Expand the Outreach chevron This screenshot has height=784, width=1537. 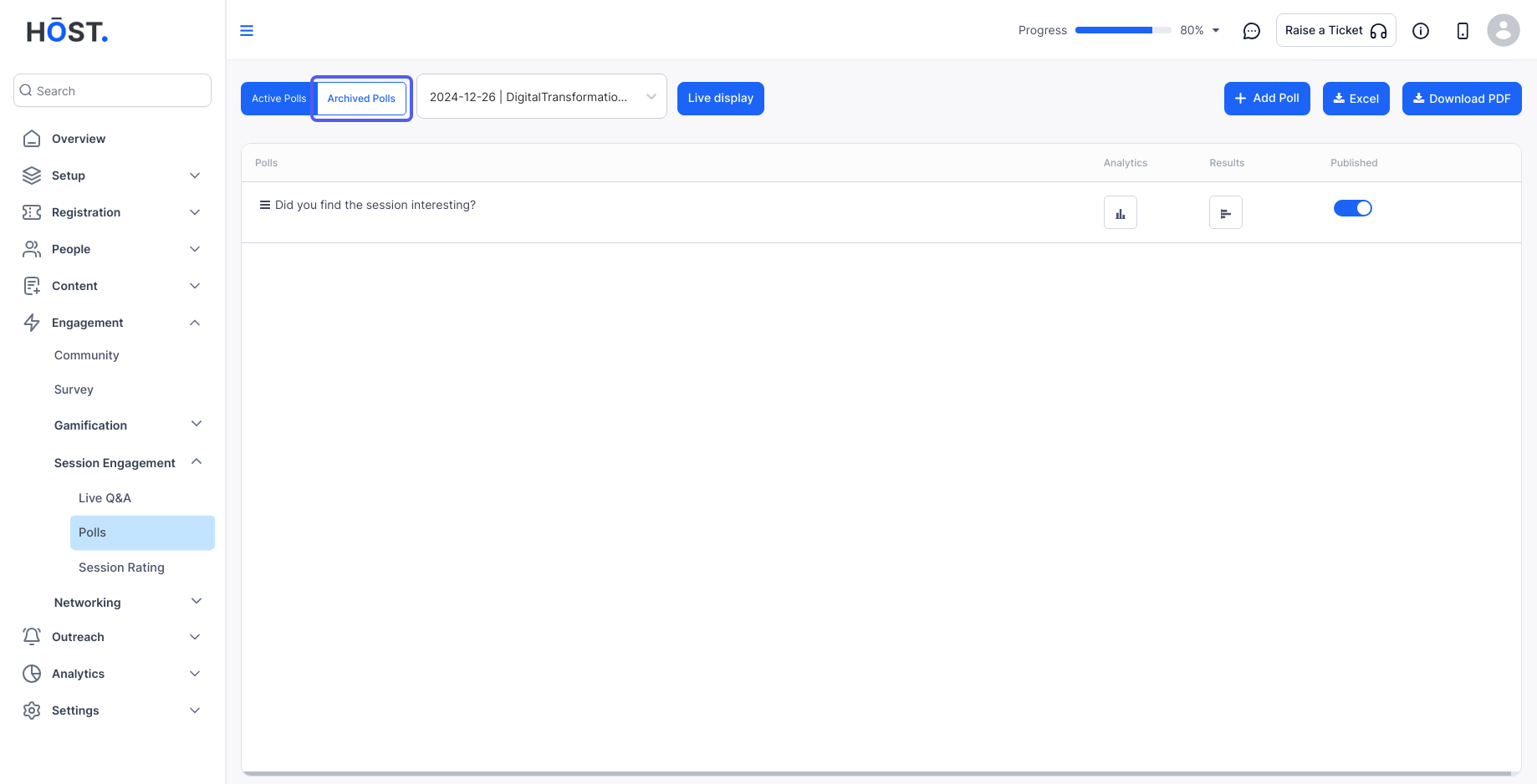point(195,637)
